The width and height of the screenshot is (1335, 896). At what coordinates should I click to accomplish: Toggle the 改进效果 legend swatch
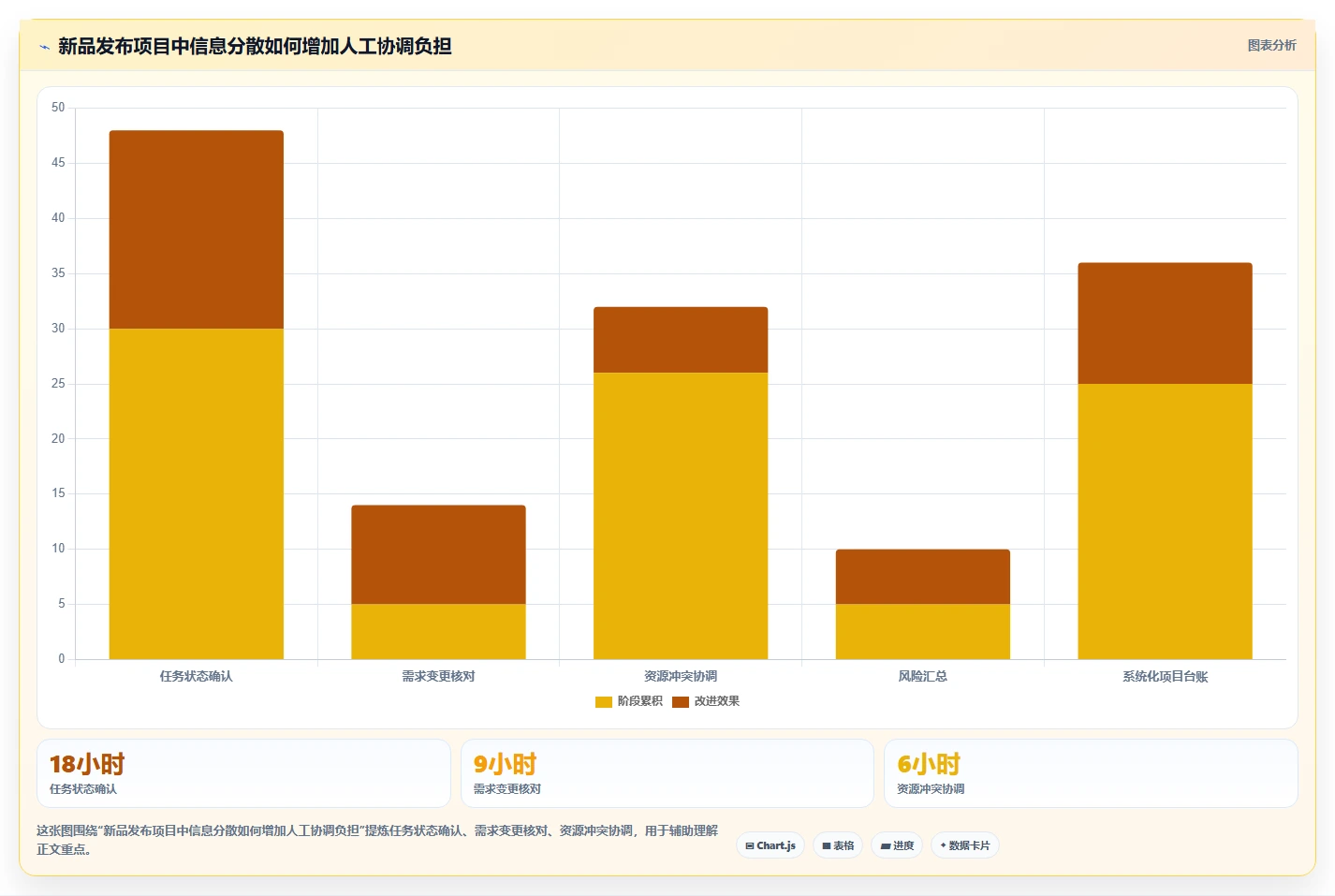[681, 701]
